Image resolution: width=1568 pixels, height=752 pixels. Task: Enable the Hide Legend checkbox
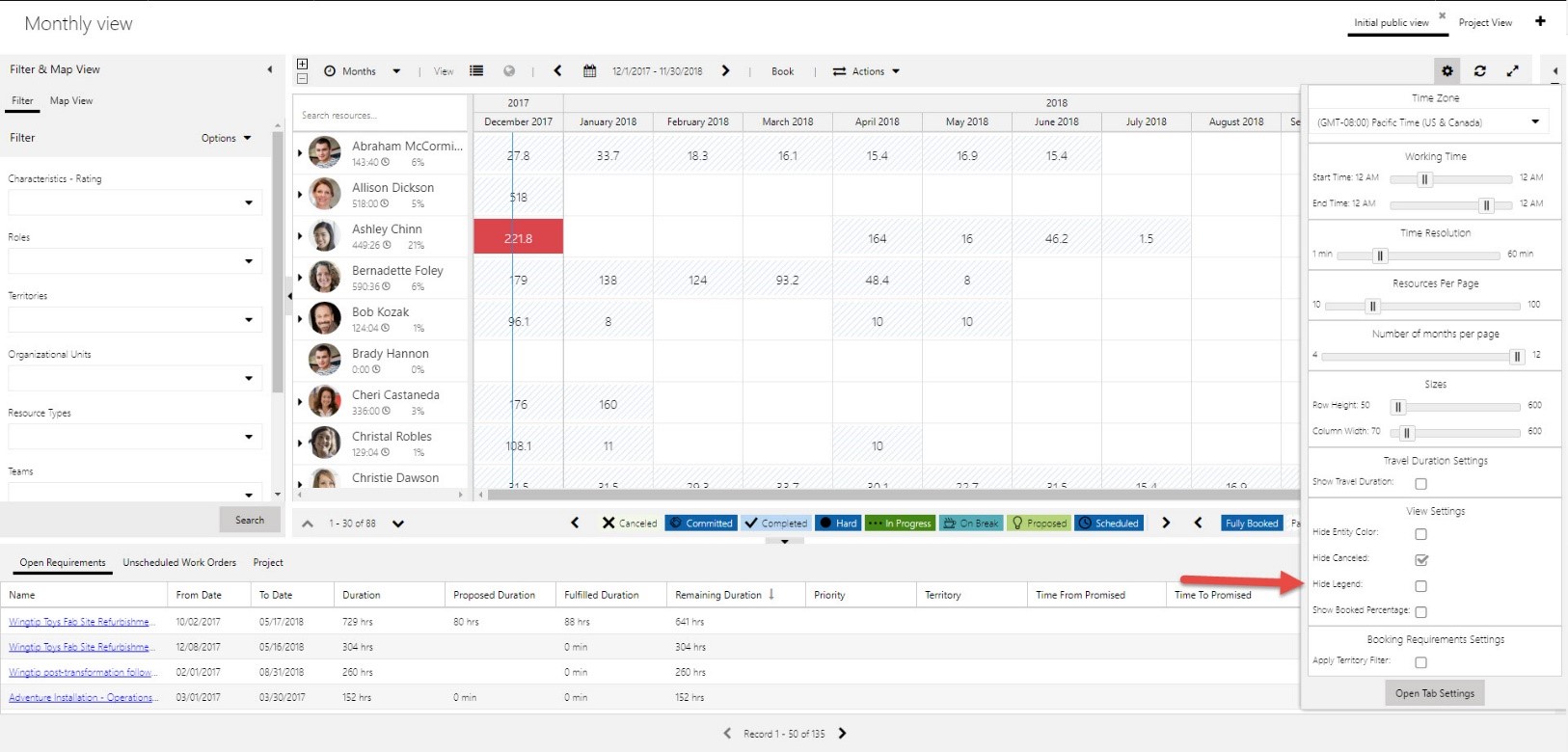(1420, 586)
